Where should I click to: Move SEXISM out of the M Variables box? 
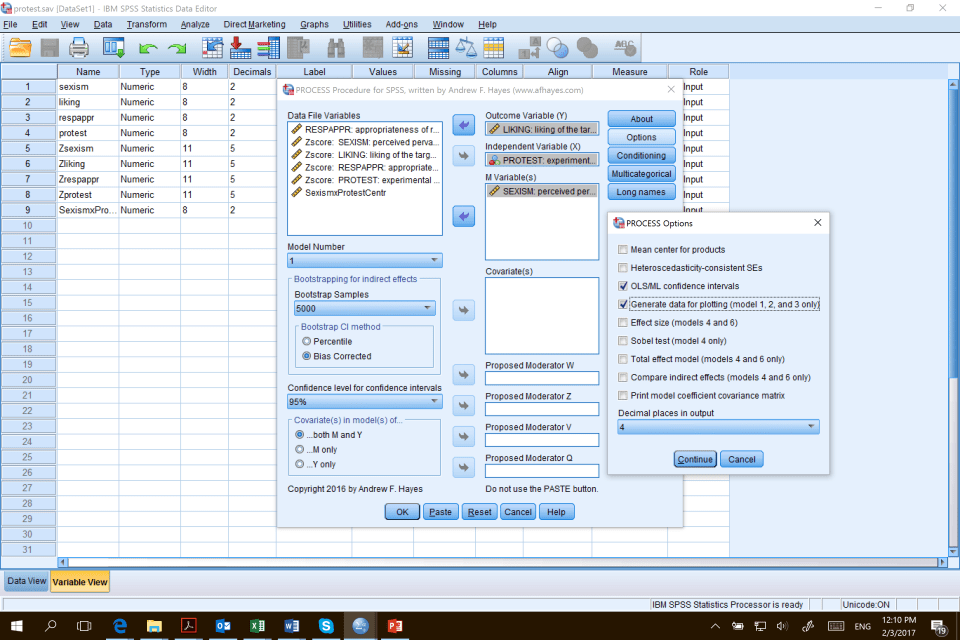[463, 216]
